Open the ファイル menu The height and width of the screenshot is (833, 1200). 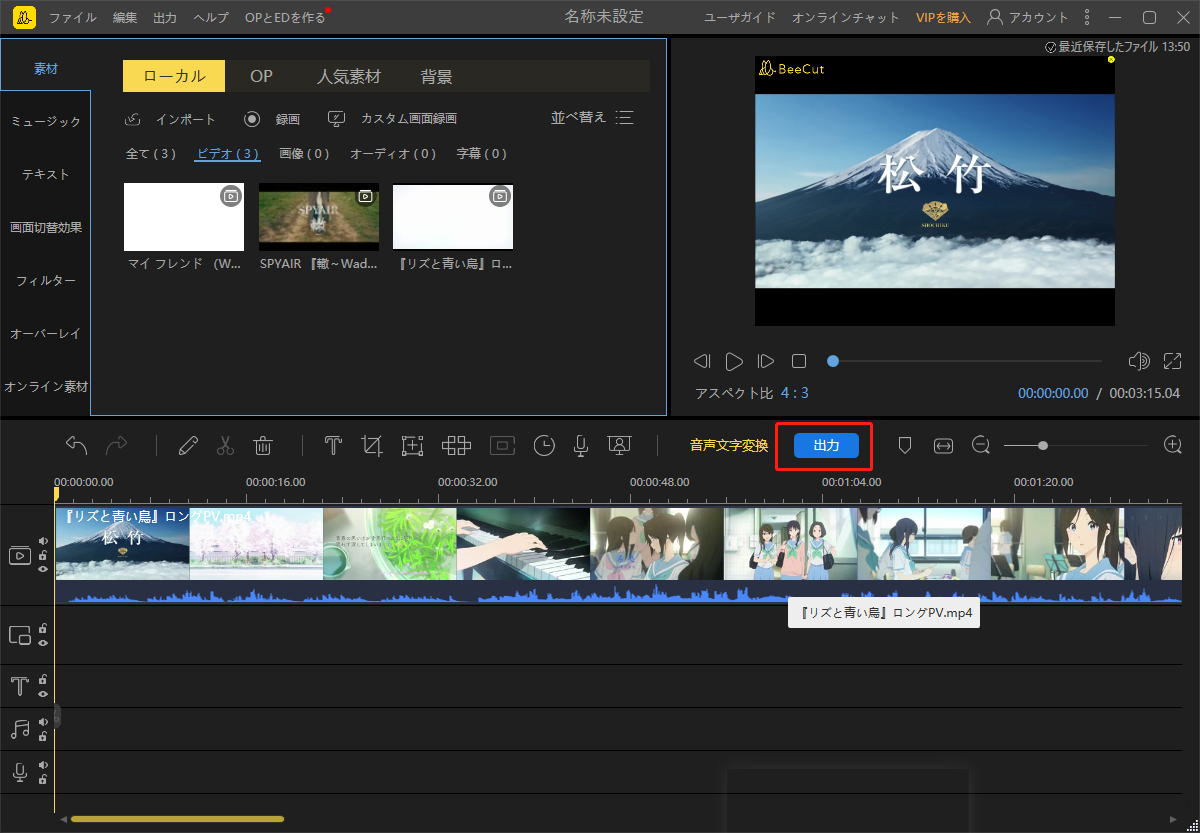(73, 17)
